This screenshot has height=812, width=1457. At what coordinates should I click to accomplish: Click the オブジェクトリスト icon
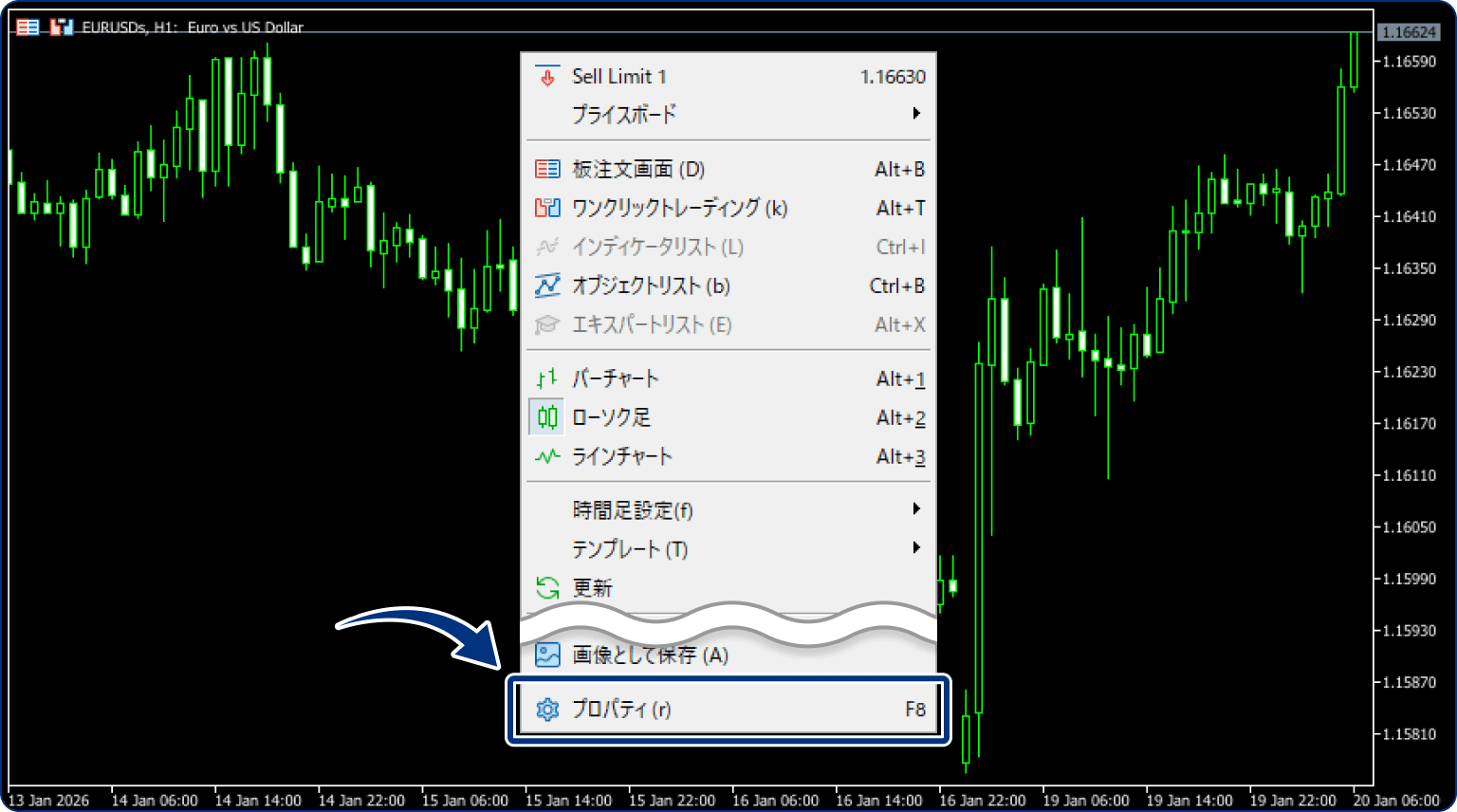click(547, 286)
